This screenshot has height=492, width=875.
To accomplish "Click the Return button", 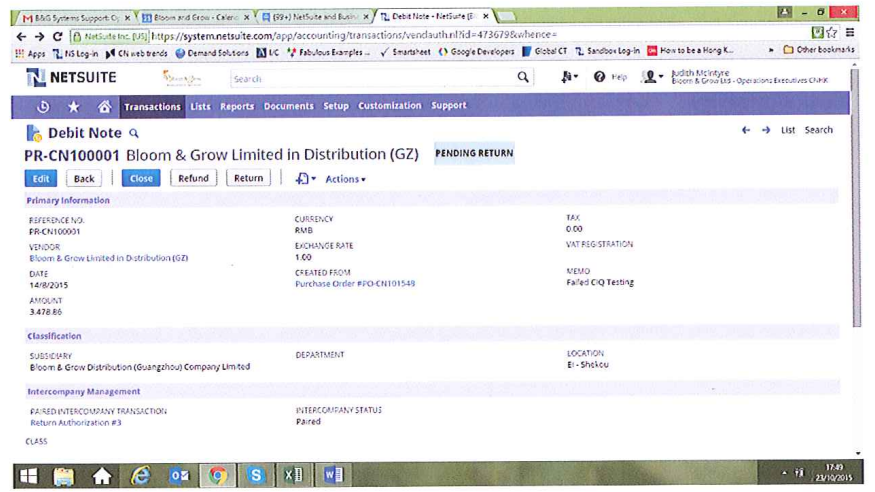I will tap(248, 178).
